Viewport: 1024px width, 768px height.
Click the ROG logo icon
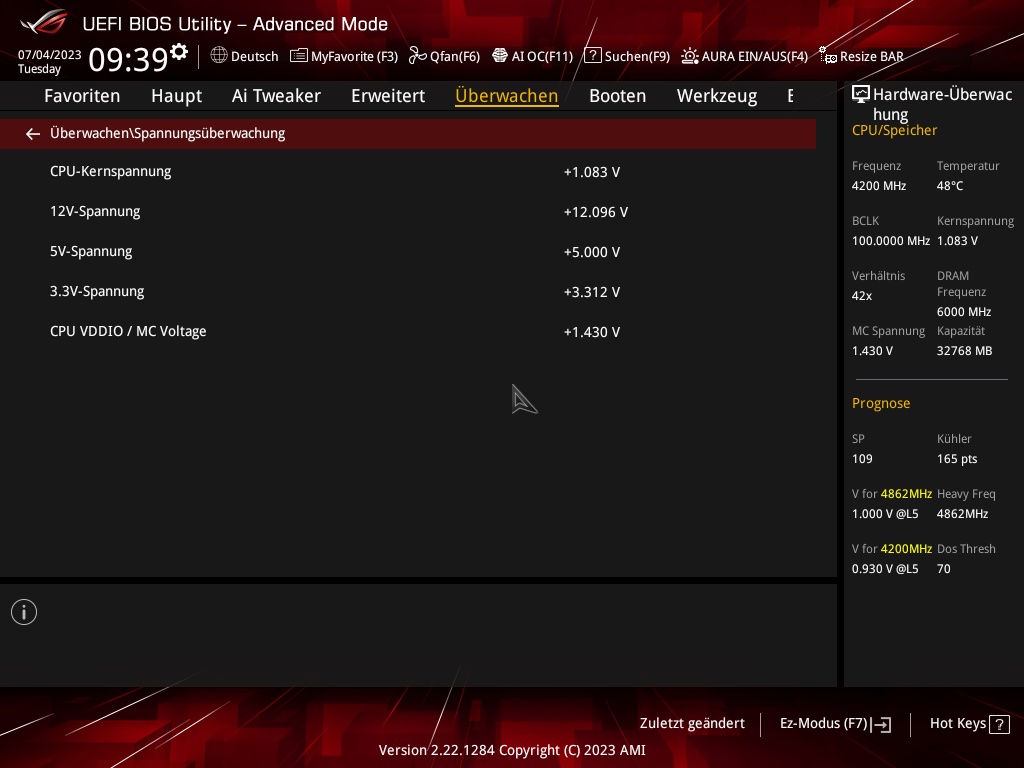44,22
